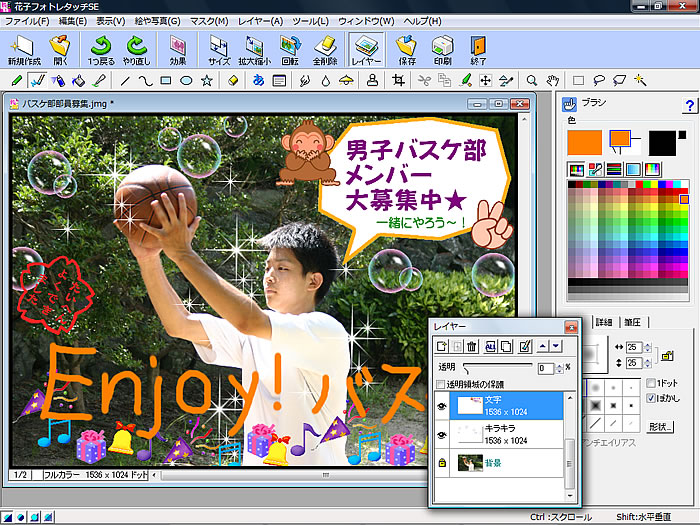The image size is (700, 525).
Task: Select the magnifier zoom tool
Action: [x=532, y=81]
